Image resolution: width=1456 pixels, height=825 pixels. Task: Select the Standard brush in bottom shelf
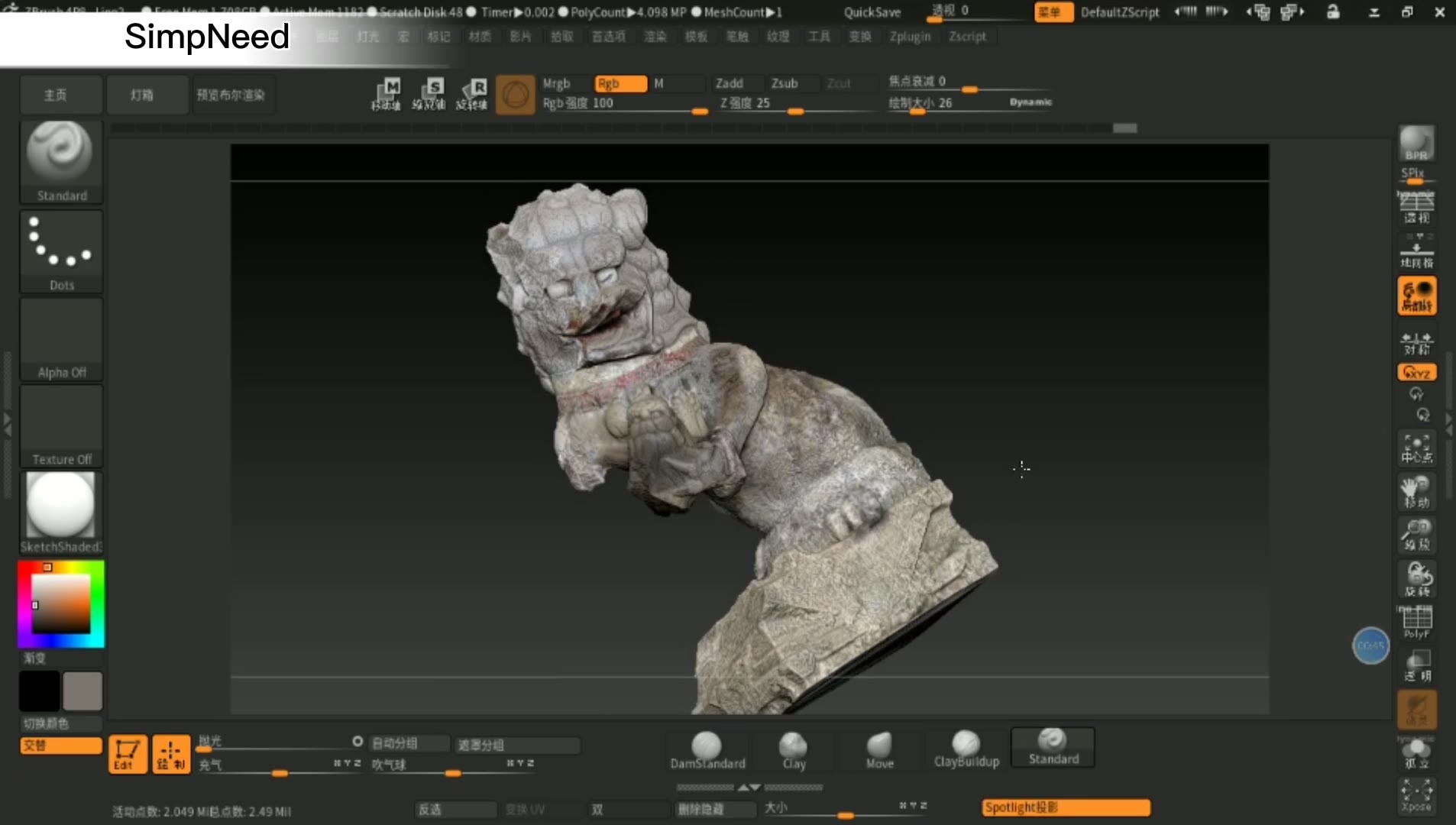tap(1053, 747)
